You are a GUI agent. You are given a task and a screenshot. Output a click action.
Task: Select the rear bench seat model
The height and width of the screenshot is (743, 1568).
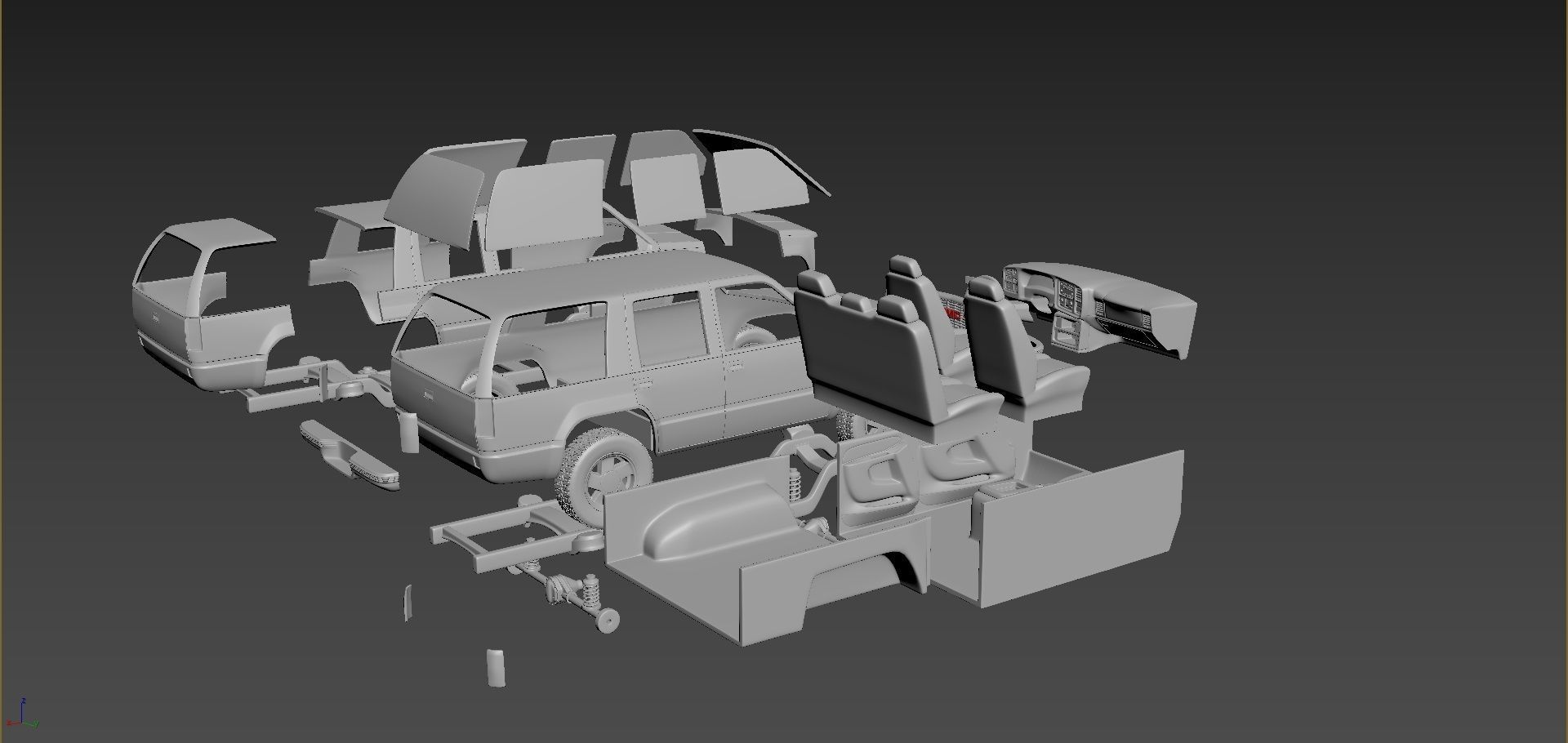point(890,359)
